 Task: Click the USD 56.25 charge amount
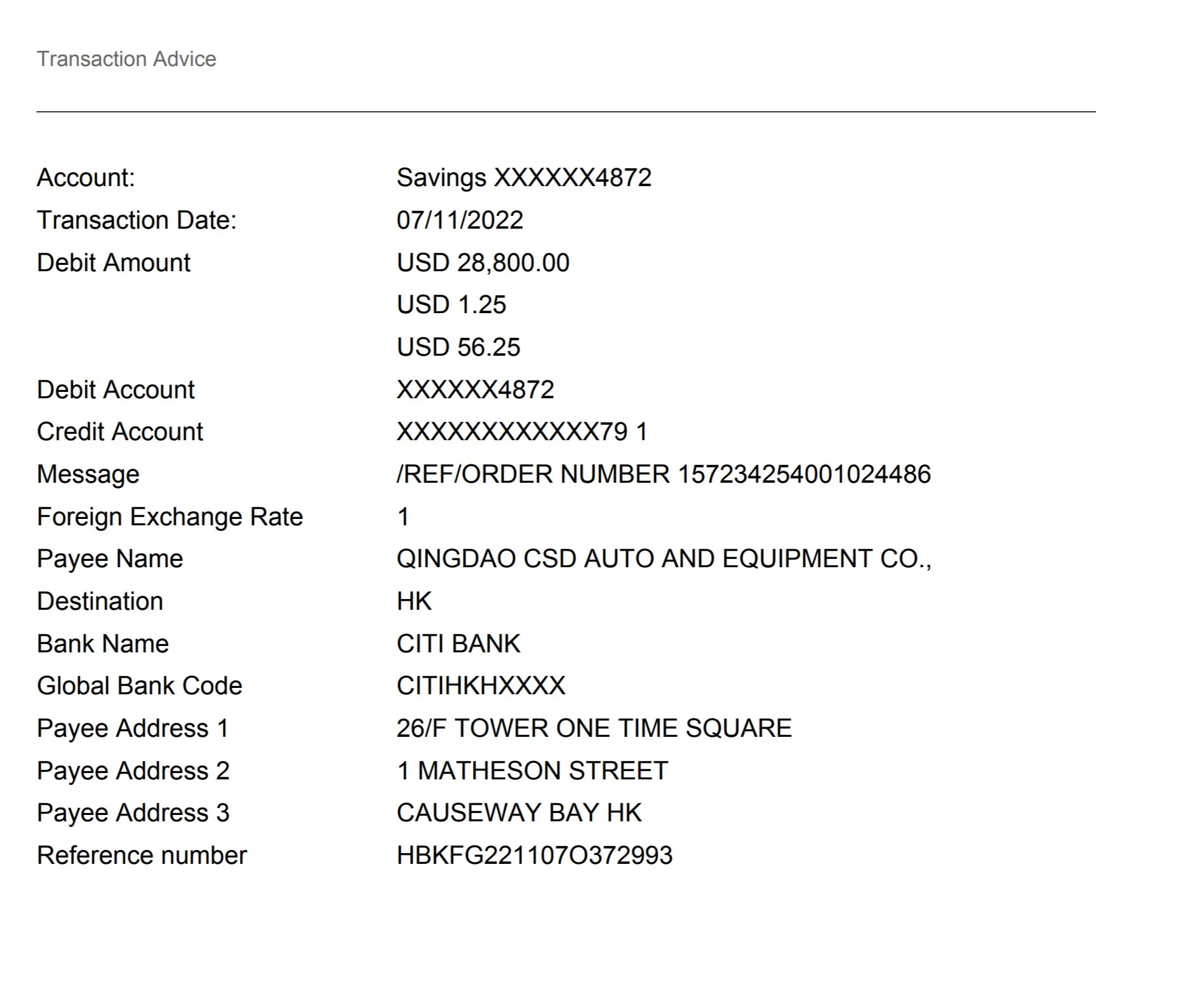click(x=458, y=347)
